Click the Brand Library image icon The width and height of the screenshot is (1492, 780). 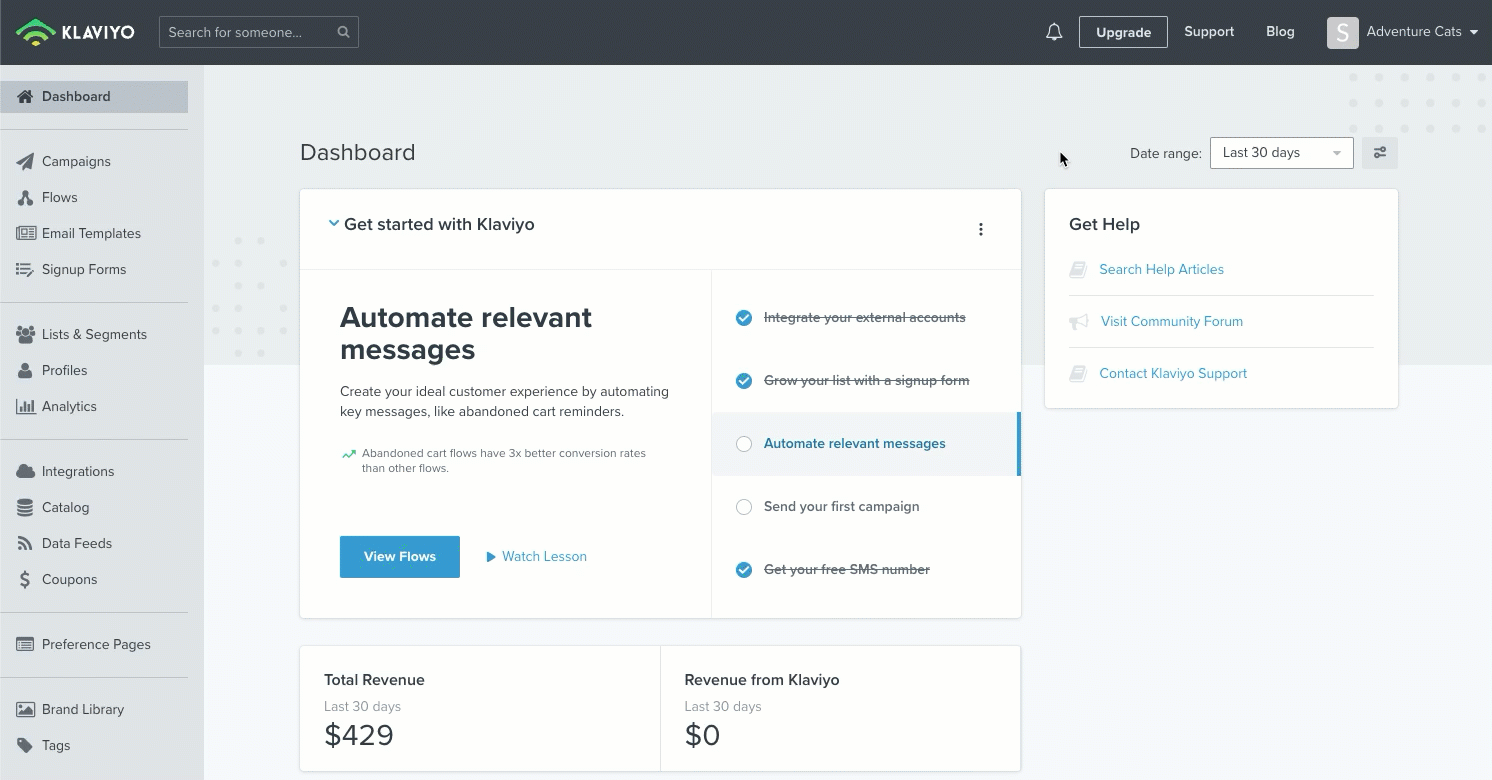pos(25,710)
